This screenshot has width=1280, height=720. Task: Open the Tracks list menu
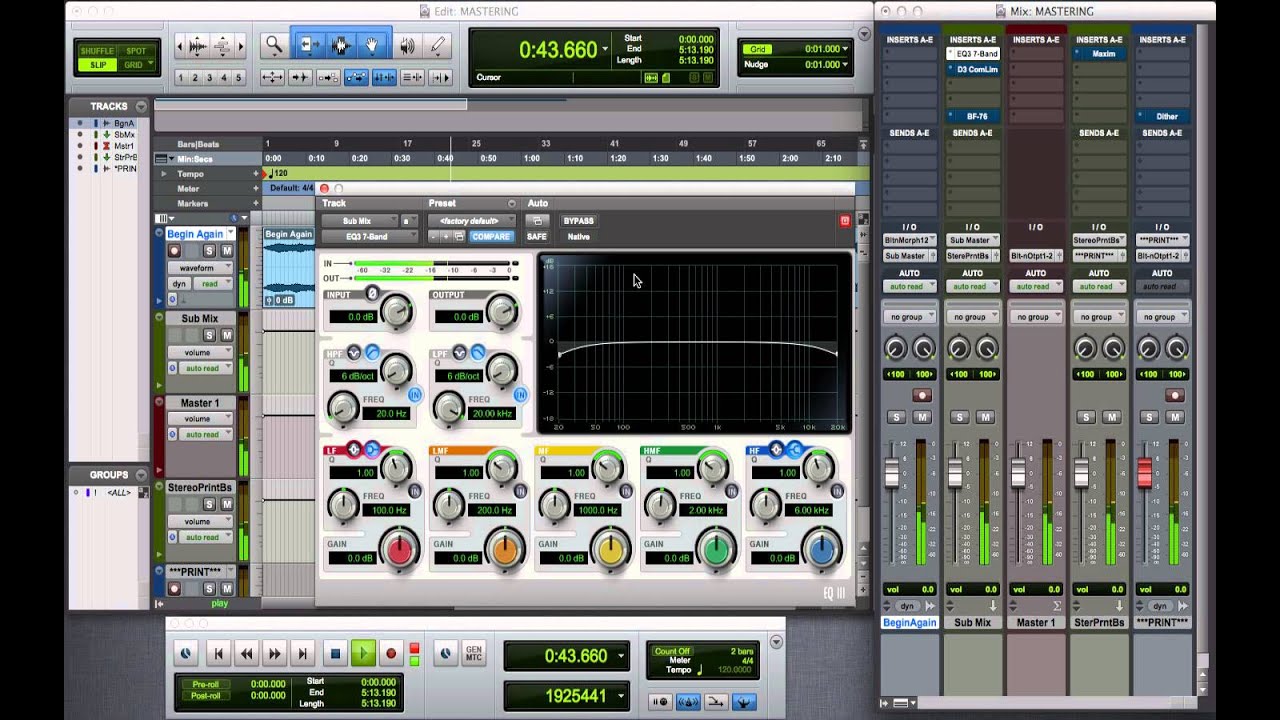point(141,106)
